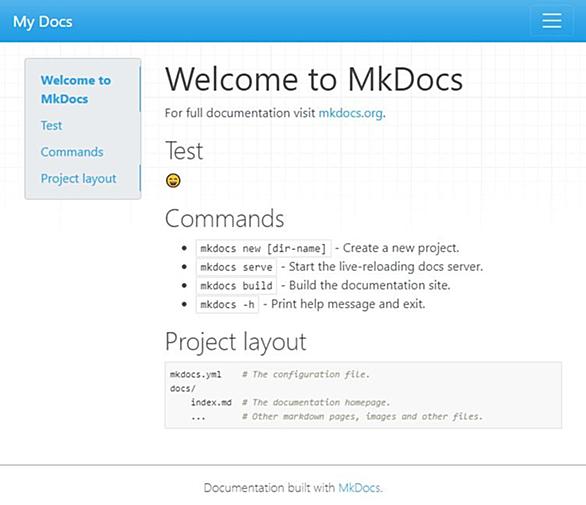Follow the MkDocs footer link
The image size is (586, 505).
tap(359, 488)
